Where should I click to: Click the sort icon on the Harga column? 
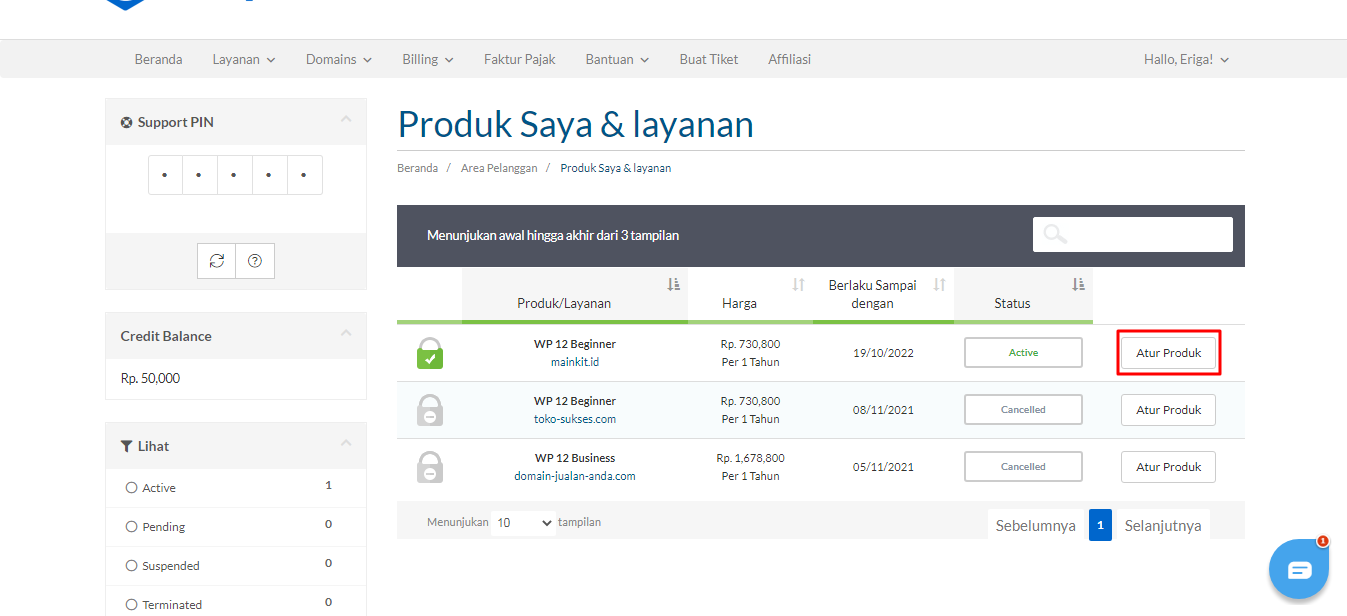pos(795,285)
